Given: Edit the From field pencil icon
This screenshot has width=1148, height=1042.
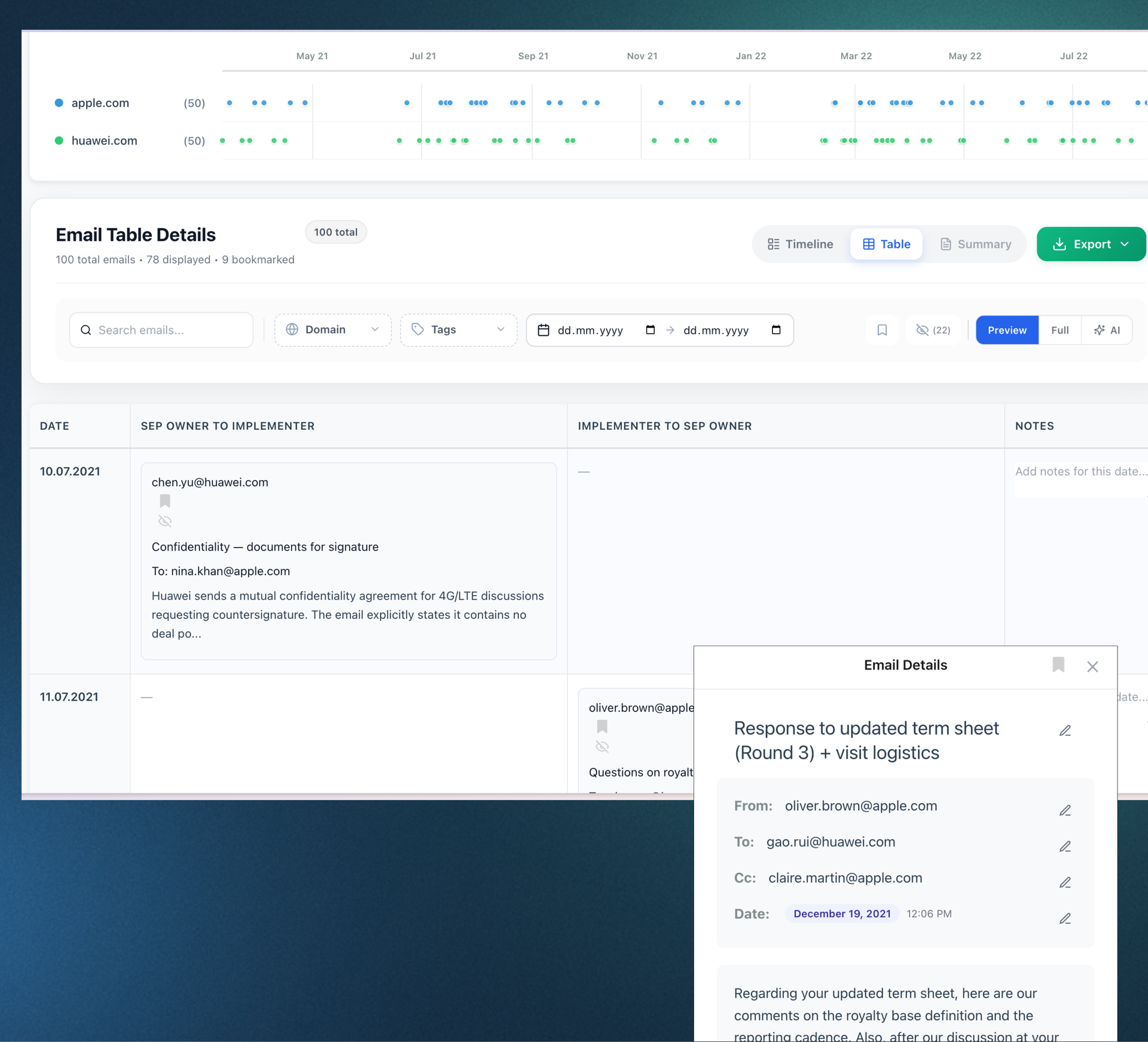Looking at the screenshot, I should click(1065, 811).
